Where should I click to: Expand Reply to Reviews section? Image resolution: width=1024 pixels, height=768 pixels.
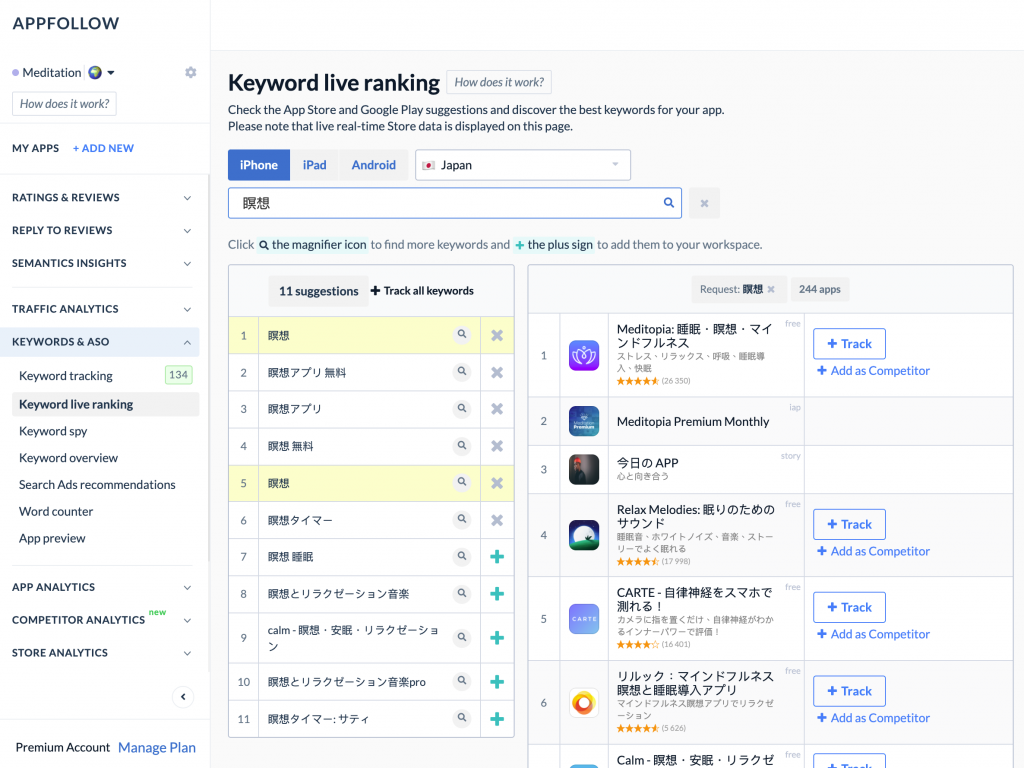point(102,231)
